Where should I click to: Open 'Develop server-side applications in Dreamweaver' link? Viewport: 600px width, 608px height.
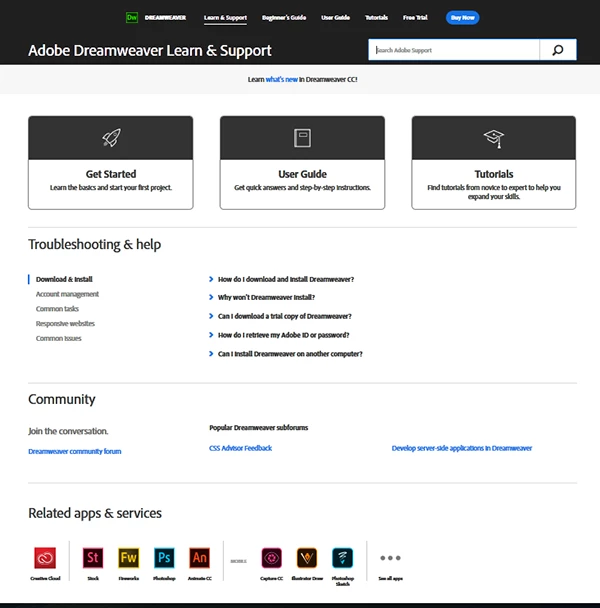(462, 448)
